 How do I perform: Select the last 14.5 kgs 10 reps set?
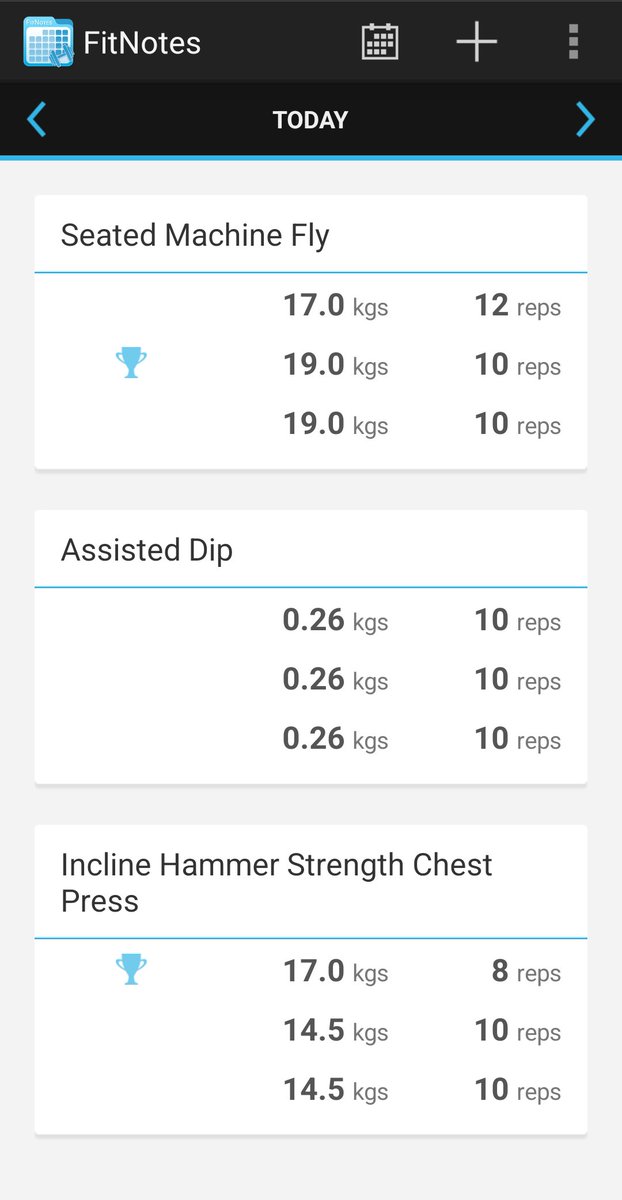point(311,1090)
